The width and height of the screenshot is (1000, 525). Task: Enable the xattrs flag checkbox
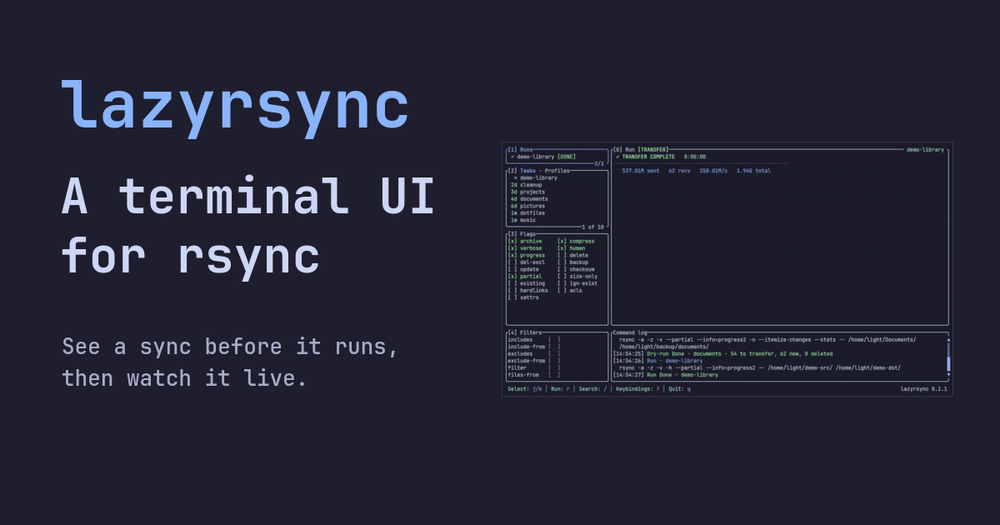[x=512, y=297]
